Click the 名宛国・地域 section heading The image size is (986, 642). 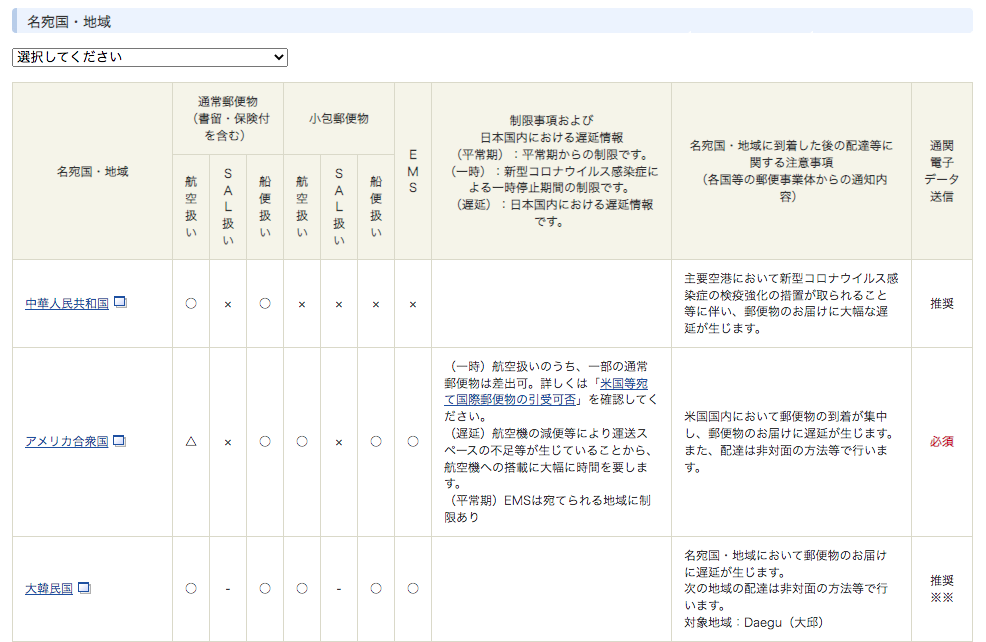tap(69, 22)
